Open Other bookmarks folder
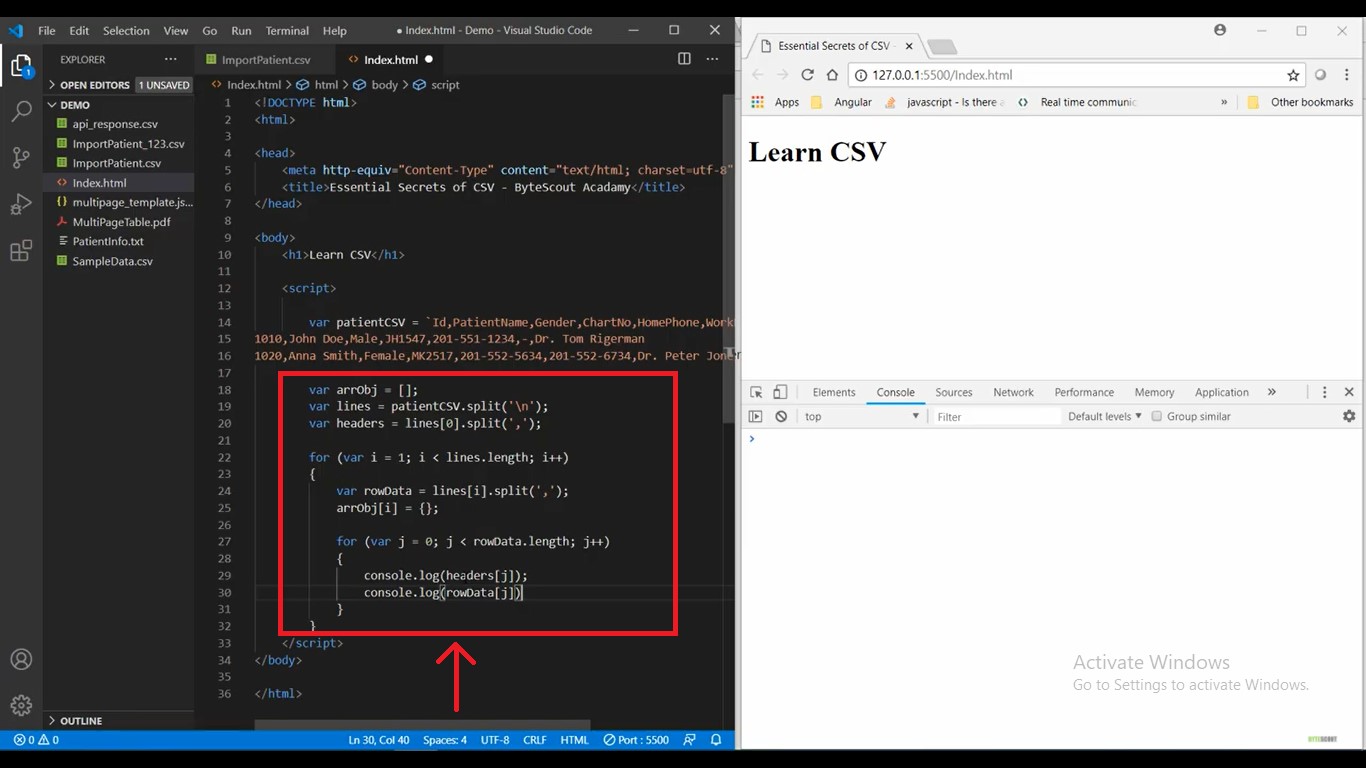Viewport: 1366px width, 768px height. pyautogui.click(x=1300, y=102)
